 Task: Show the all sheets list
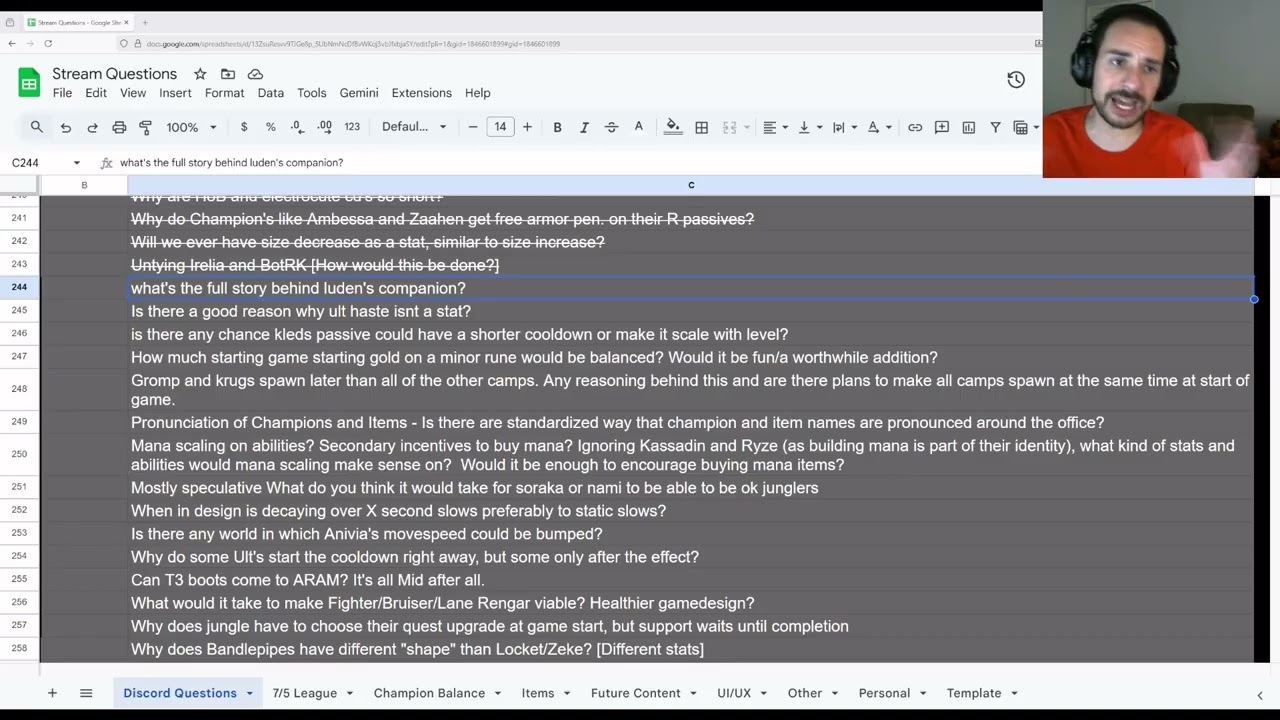(86, 693)
